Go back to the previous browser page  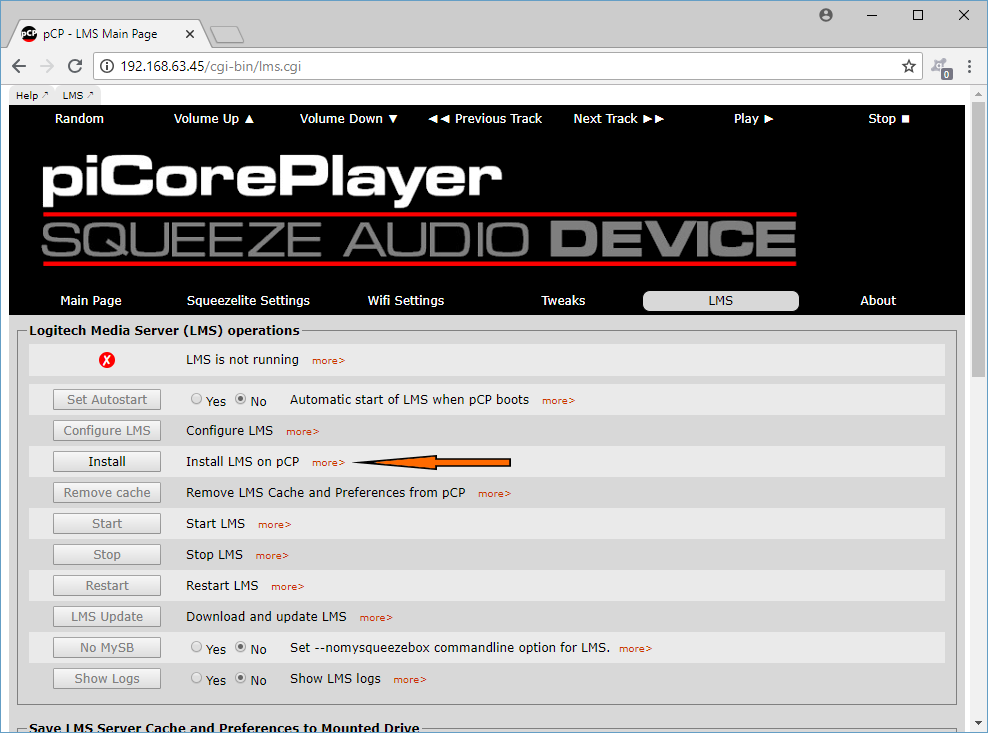[x=20, y=66]
